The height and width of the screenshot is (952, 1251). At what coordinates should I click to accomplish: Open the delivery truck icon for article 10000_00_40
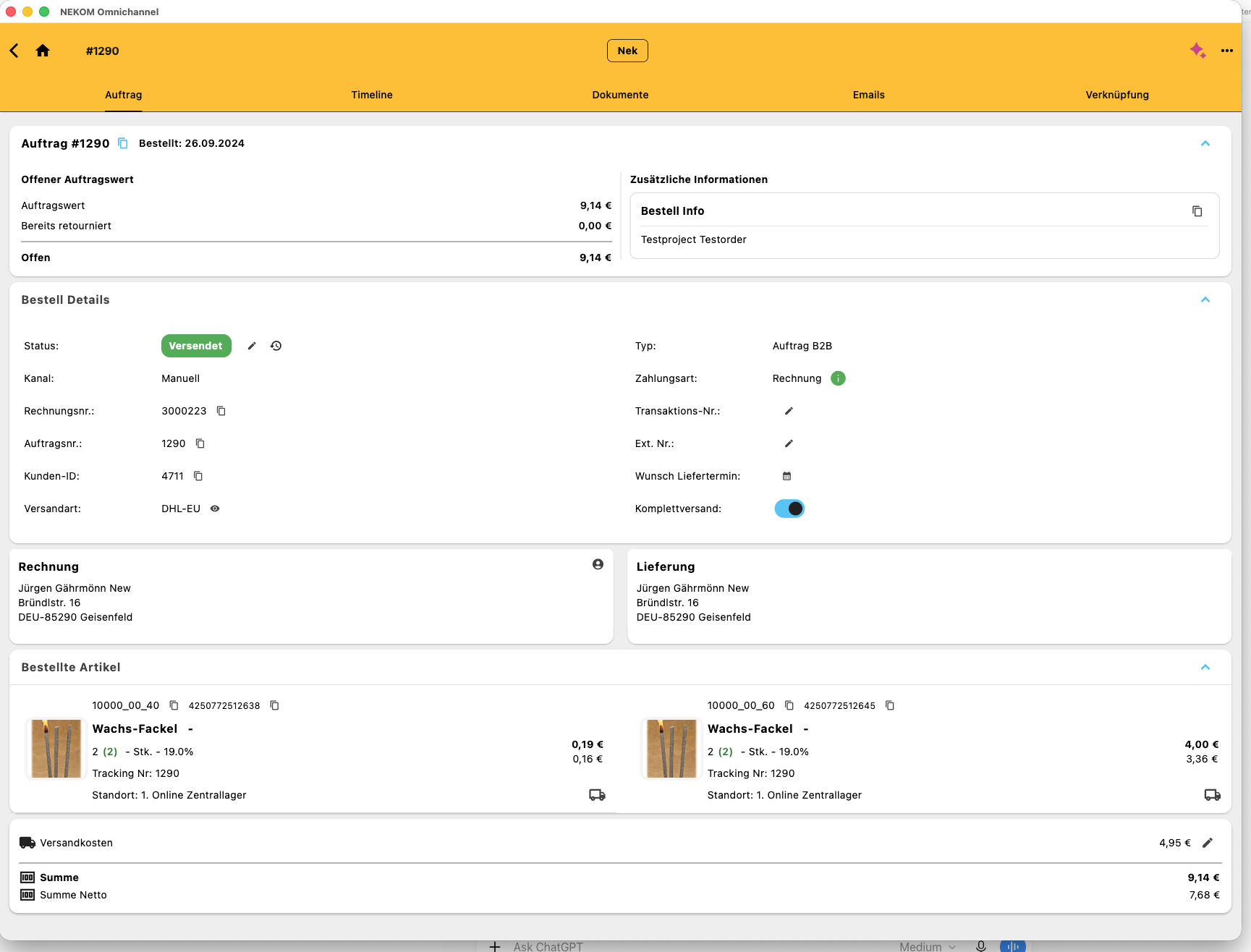pos(597,795)
